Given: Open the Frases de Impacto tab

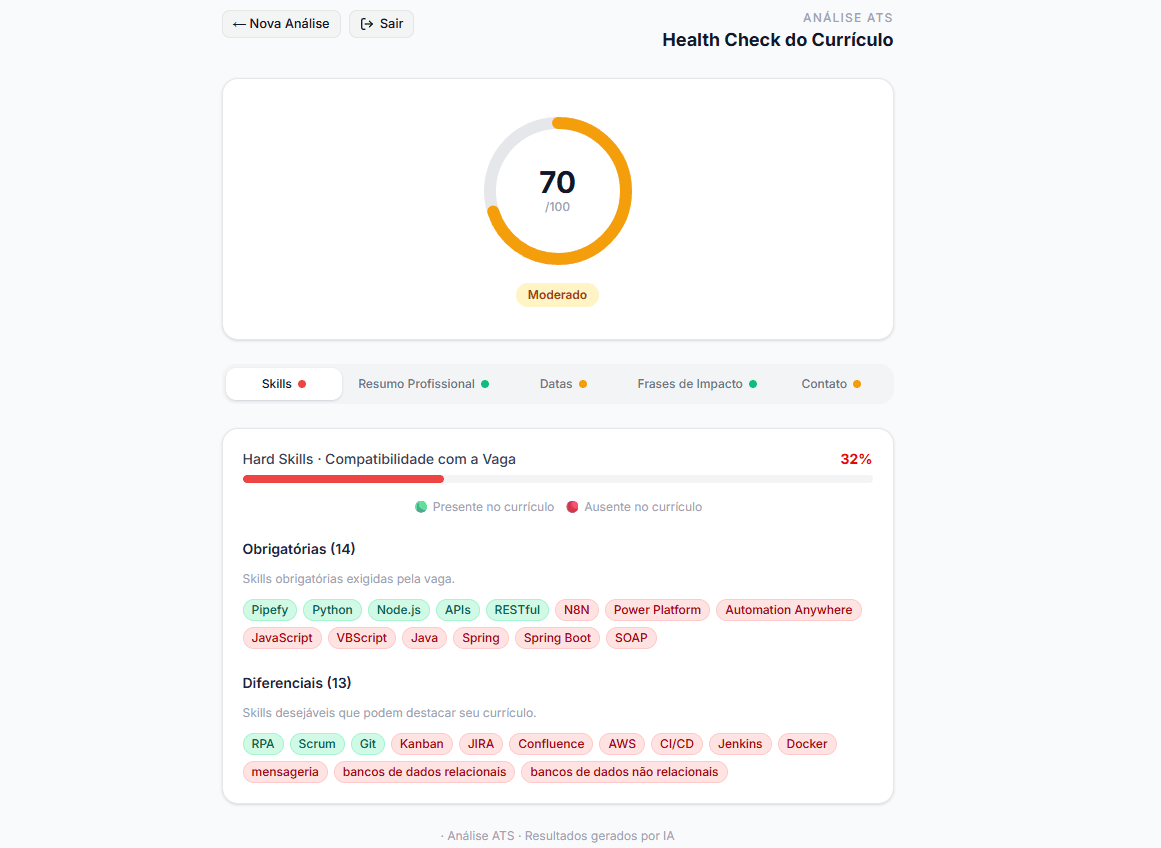Looking at the screenshot, I should coord(697,384).
